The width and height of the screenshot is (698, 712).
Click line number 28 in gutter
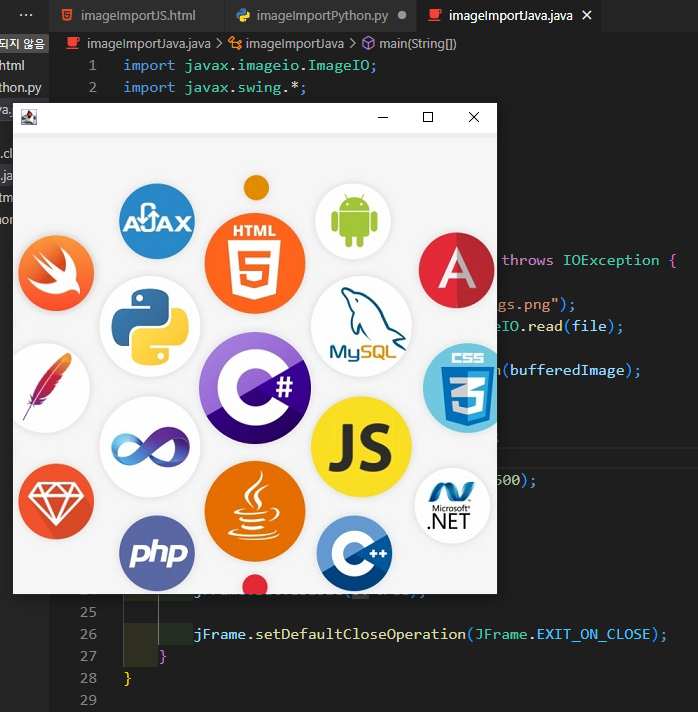[88, 678]
